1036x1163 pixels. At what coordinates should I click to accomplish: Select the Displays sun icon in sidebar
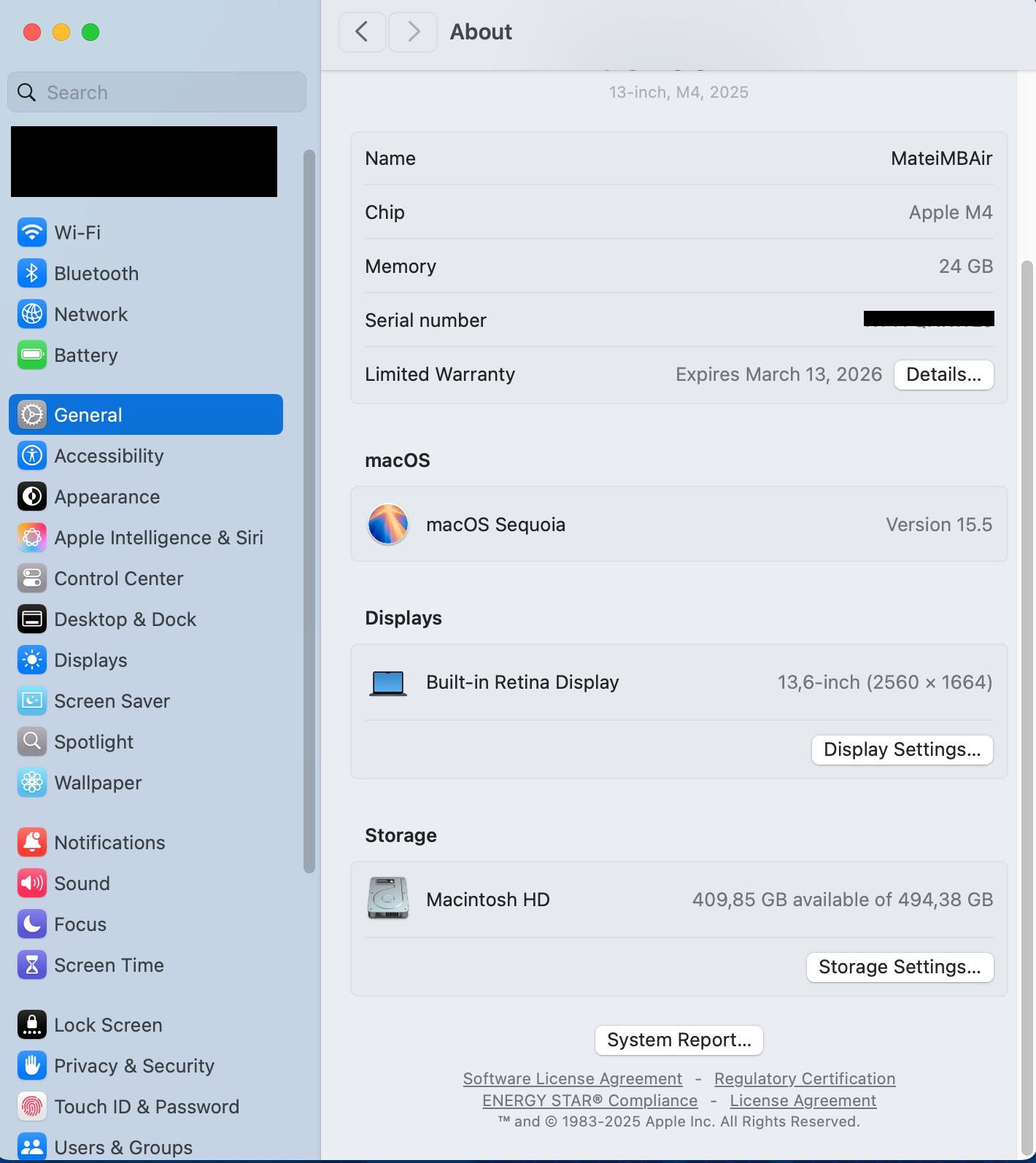coord(32,660)
